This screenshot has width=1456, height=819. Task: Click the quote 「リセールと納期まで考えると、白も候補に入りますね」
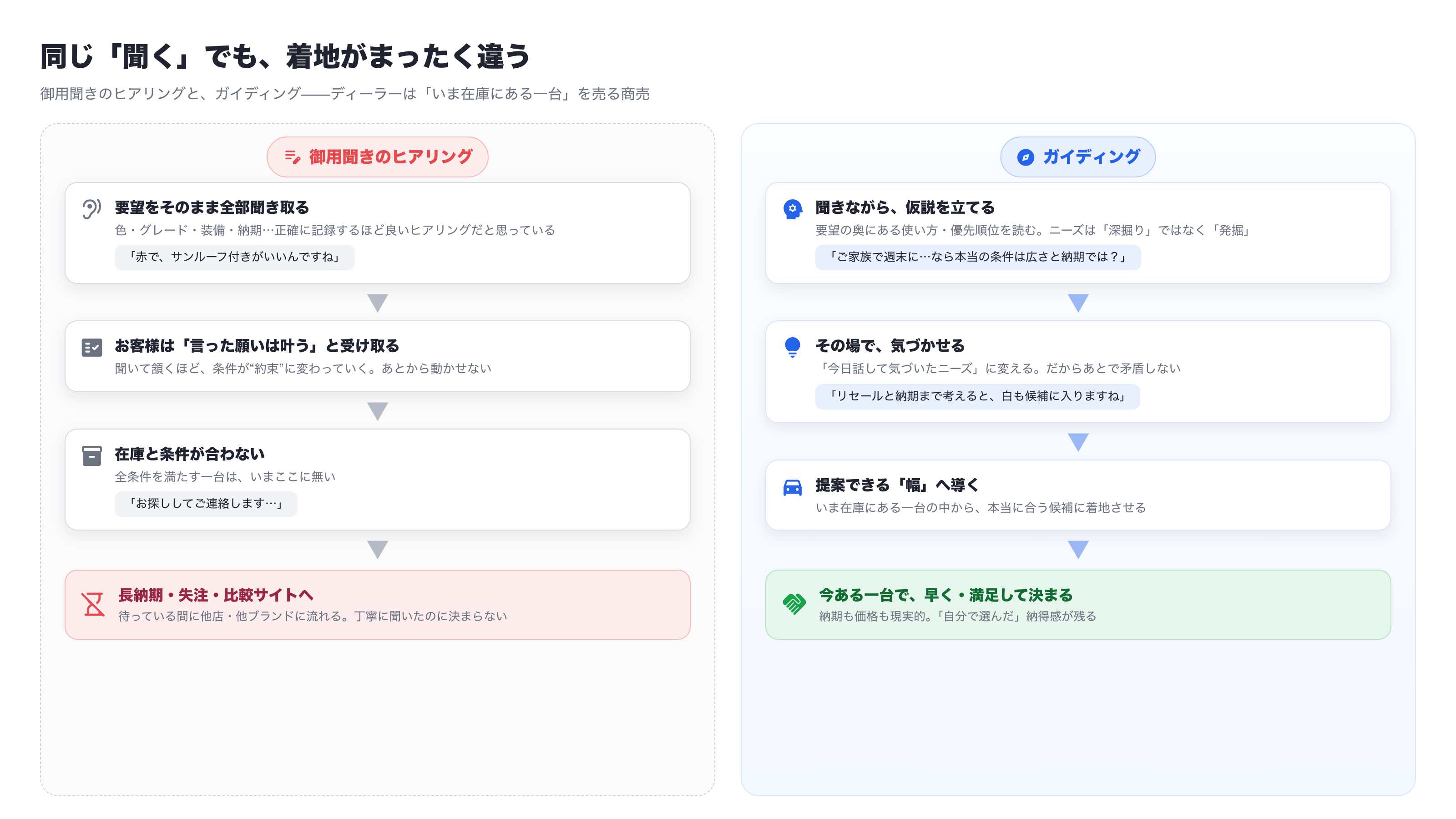click(x=977, y=396)
